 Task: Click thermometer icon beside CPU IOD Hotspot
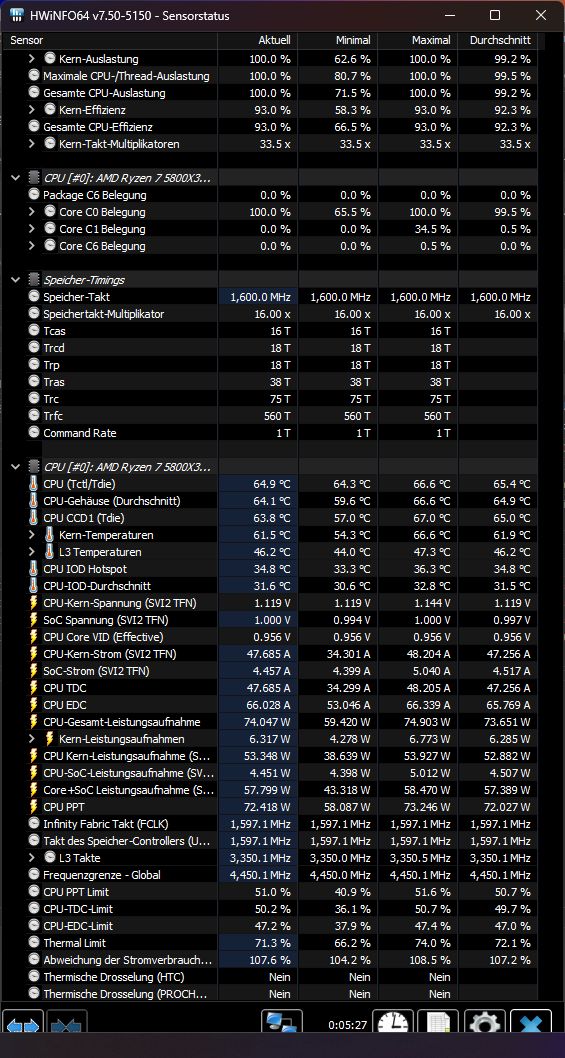pyautogui.click(x=34, y=569)
